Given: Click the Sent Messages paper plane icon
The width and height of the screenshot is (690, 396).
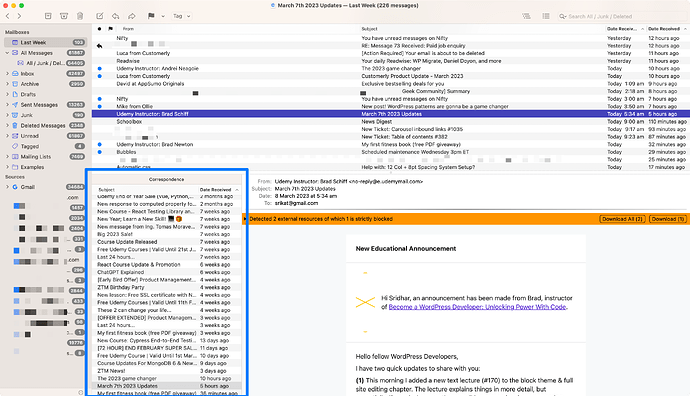Looking at the screenshot, I should pyautogui.click(x=15, y=105).
